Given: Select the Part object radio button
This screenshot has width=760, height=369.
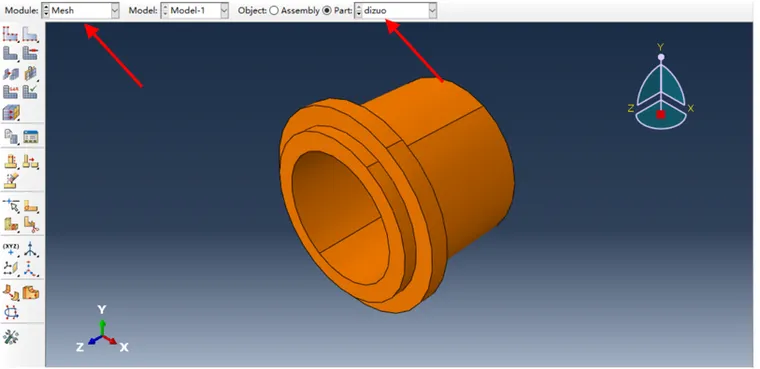Looking at the screenshot, I should [x=327, y=10].
